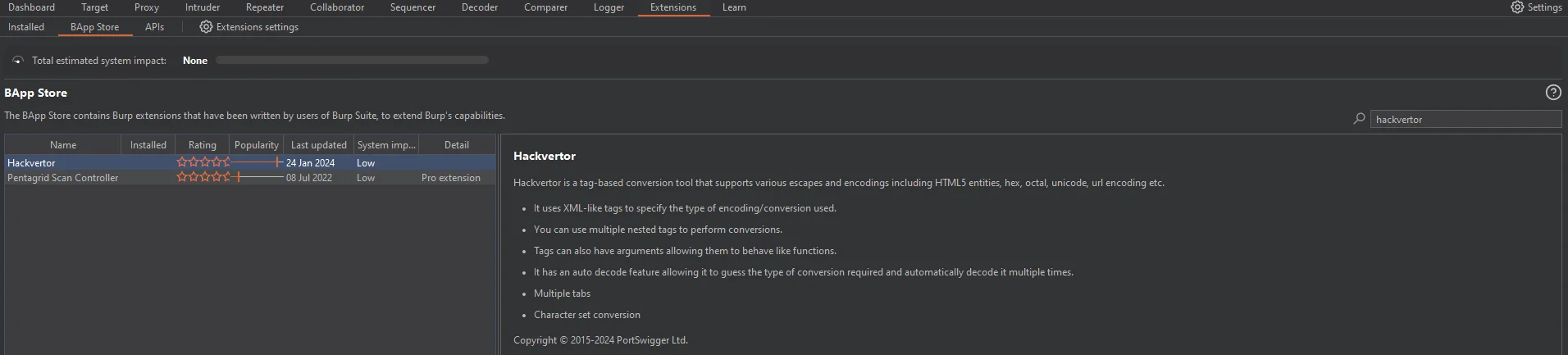The image size is (1568, 355).
Task: Click the Settings label
Action: coord(1545,7)
